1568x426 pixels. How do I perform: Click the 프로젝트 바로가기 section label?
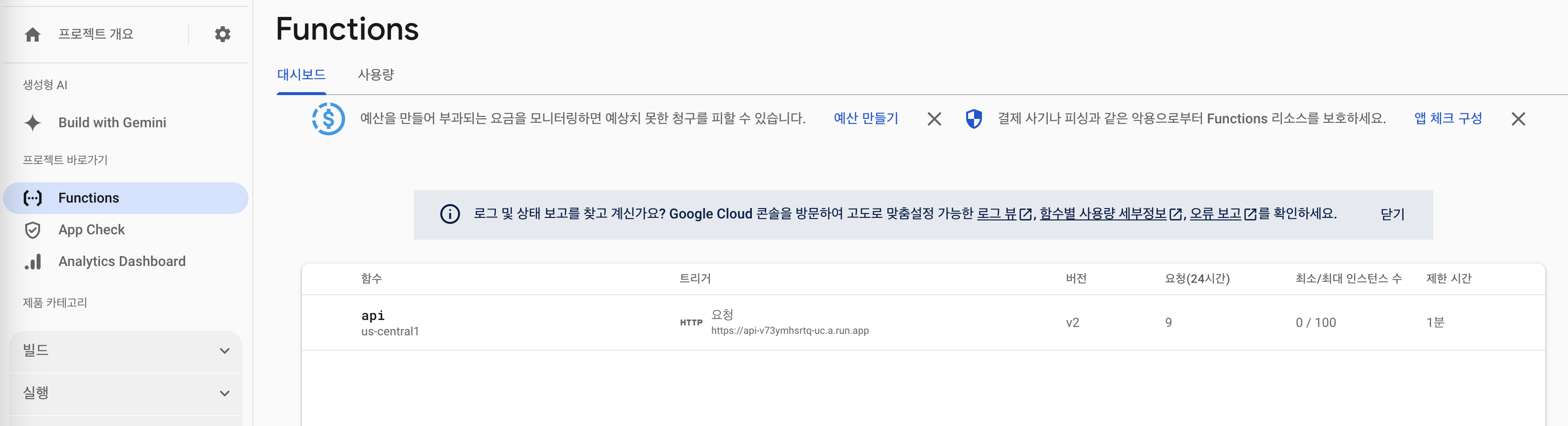coord(65,160)
